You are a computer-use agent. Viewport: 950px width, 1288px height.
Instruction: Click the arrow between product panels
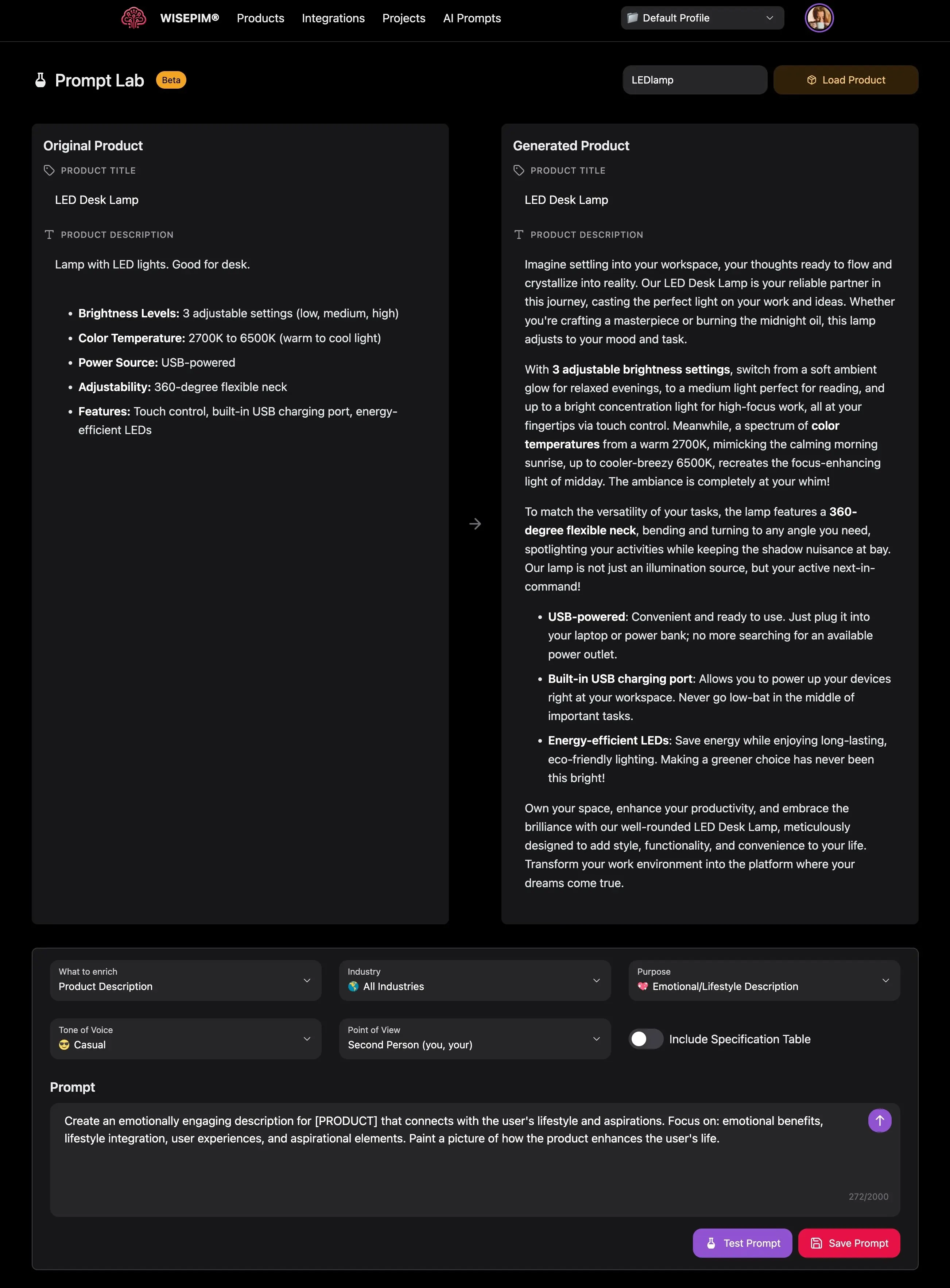(475, 523)
